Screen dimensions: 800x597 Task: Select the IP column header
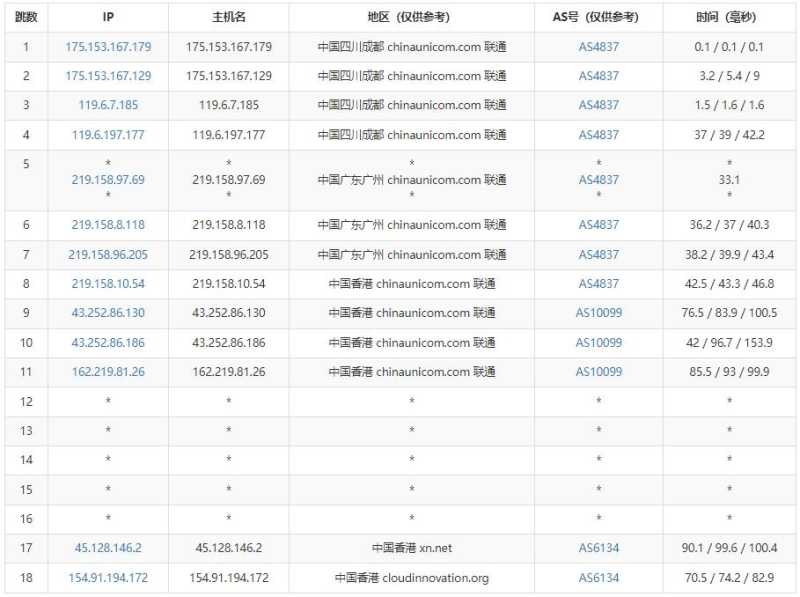(x=108, y=17)
